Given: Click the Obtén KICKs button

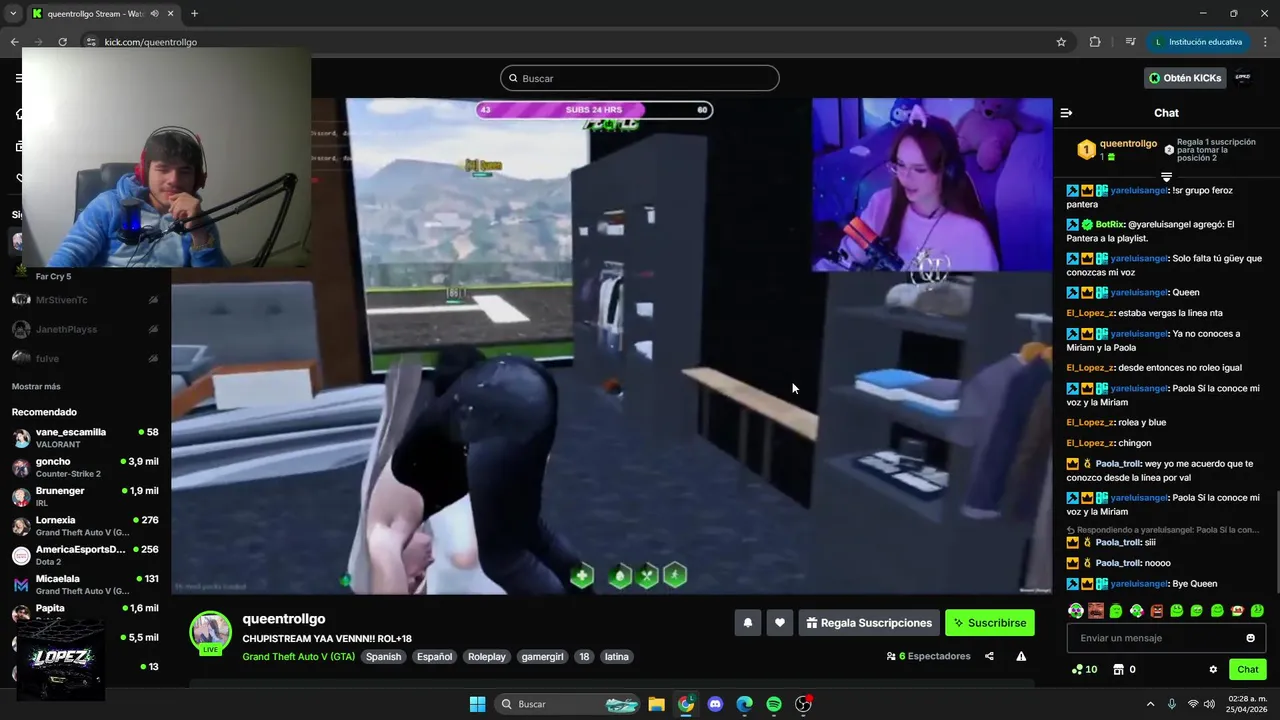Looking at the screenshot, I should (1185, 78).
